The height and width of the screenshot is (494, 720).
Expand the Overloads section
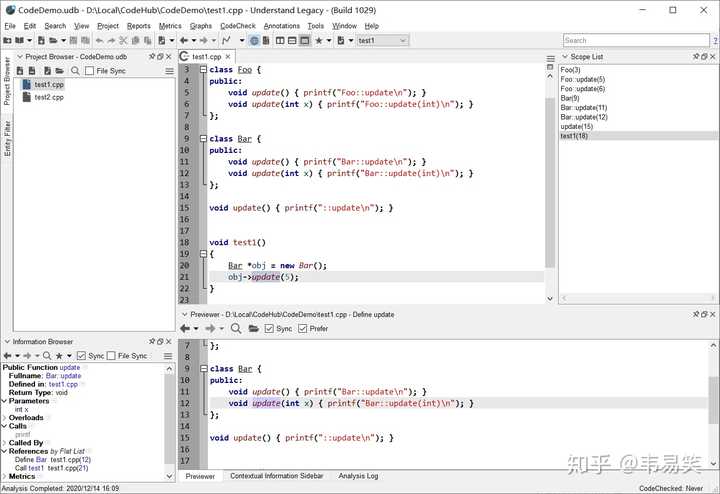(5, 418)
